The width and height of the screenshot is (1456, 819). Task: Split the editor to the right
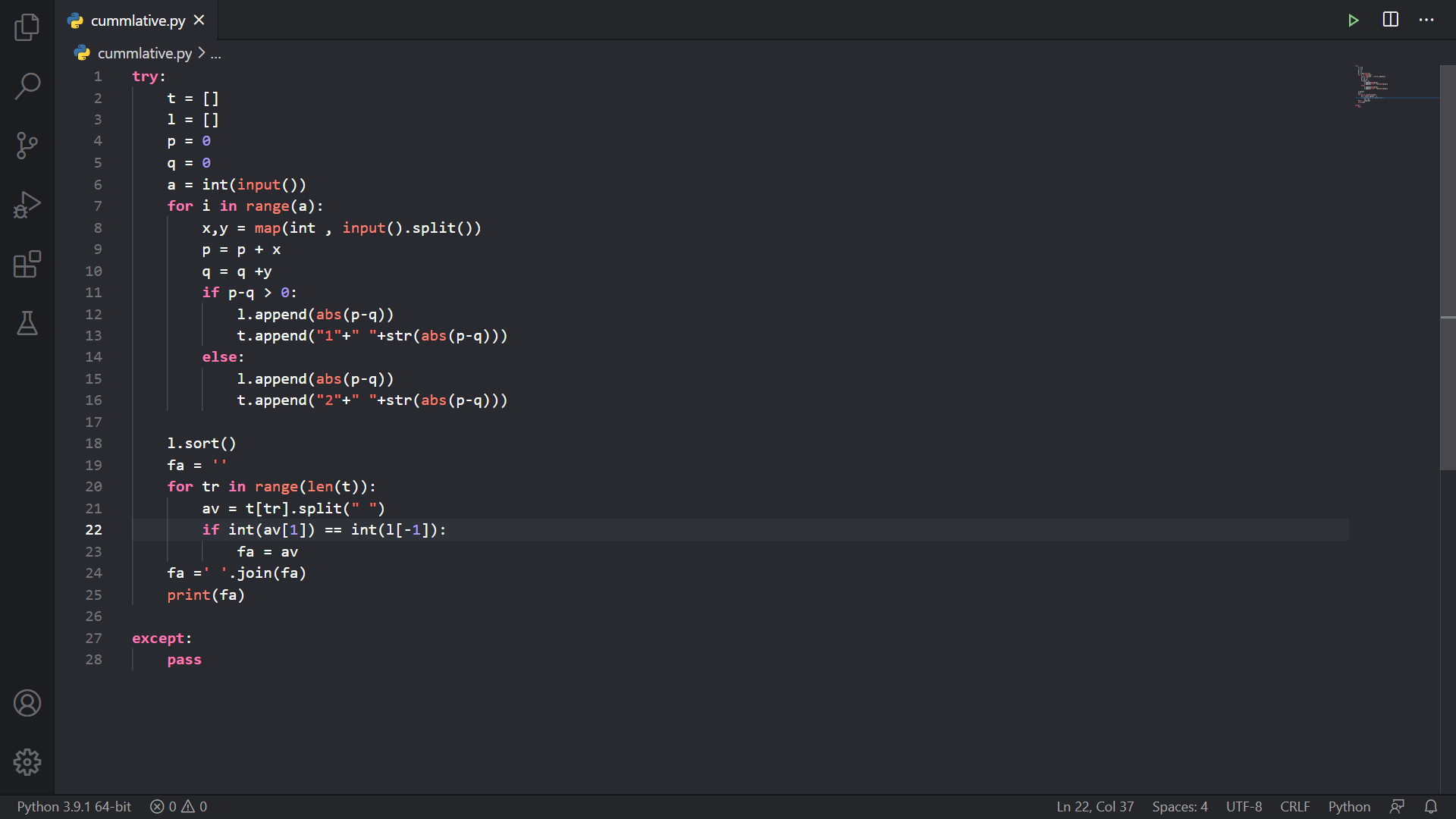tap(1390, 20)
